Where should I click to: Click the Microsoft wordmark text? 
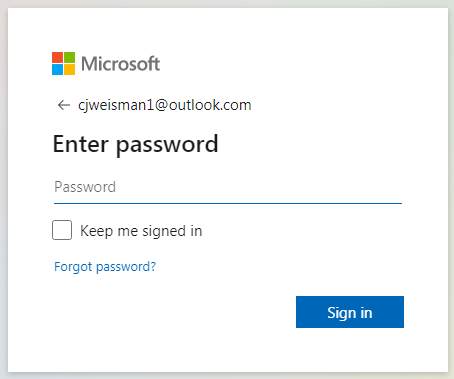tap(120, 64)
